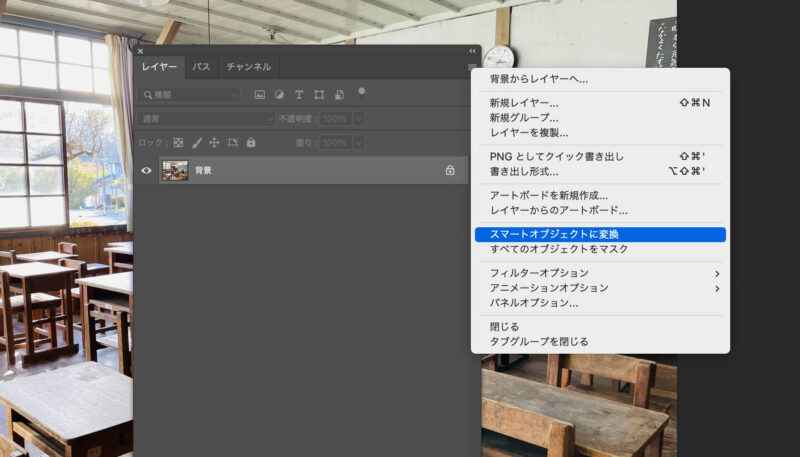Viewport: 800px width, 457px height.
Task: Expand アニメーションオプション submenu
Action: tap(600, 288)
